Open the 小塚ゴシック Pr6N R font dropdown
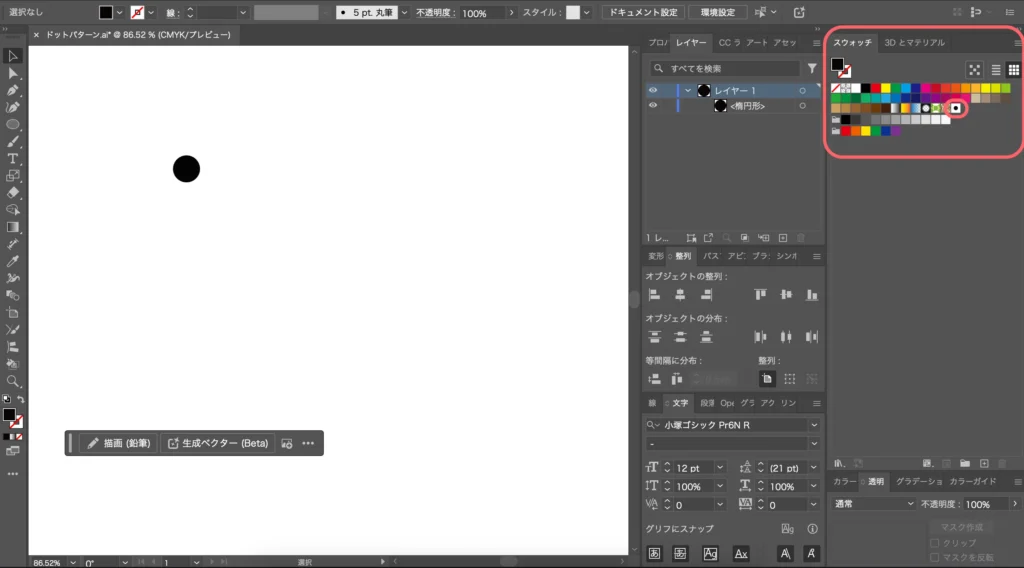The image size is (1024, 568). pyautogui.click(x=814, y=425)
